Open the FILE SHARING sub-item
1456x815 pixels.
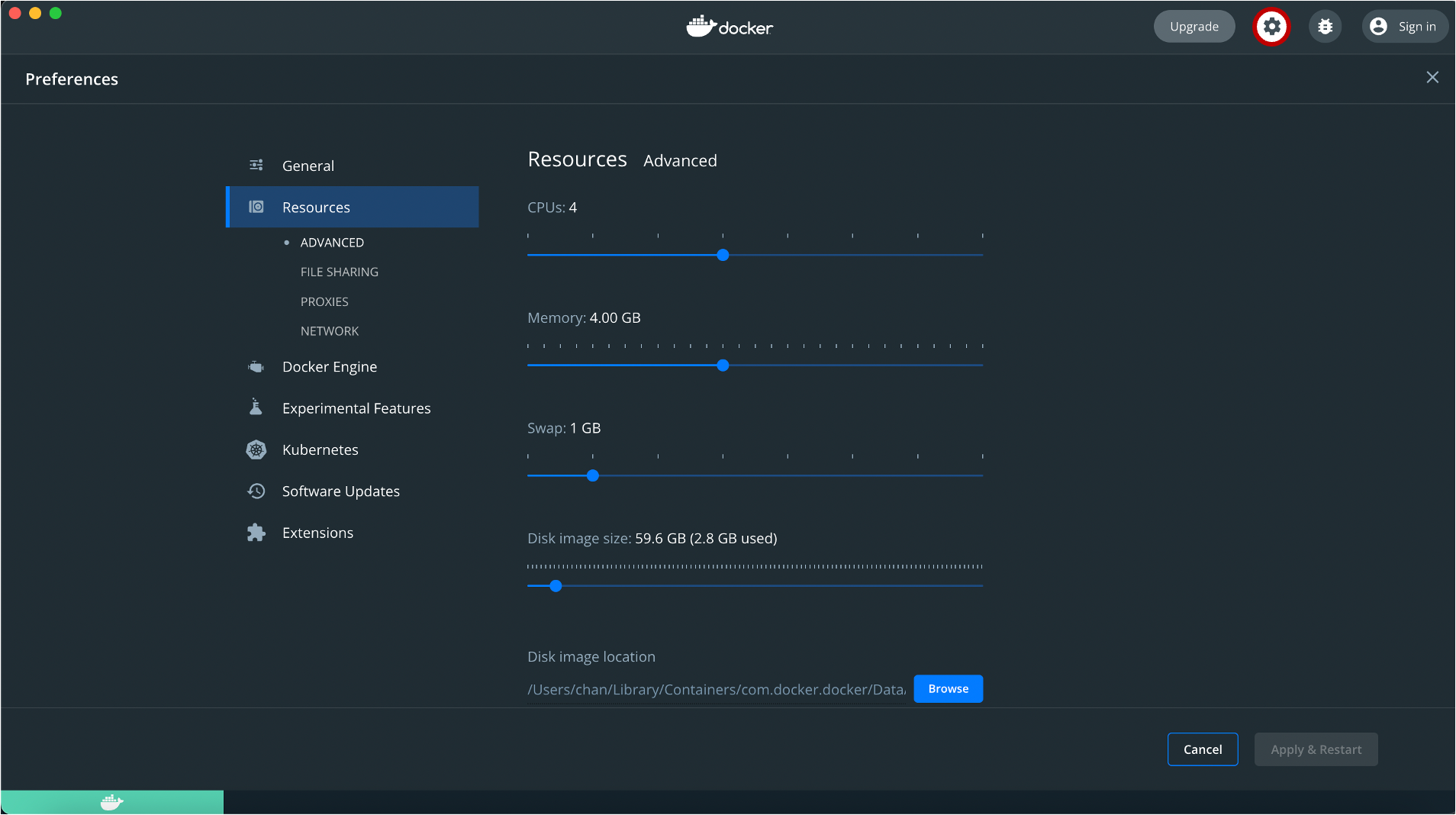point(340,272)
